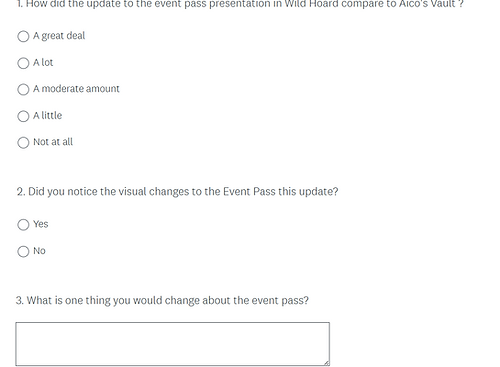The width and height of the screenshot is (500, 367).
Task: Select the "Not at all" radio circle
Action: pyautogui.click(x=23, y=142)
